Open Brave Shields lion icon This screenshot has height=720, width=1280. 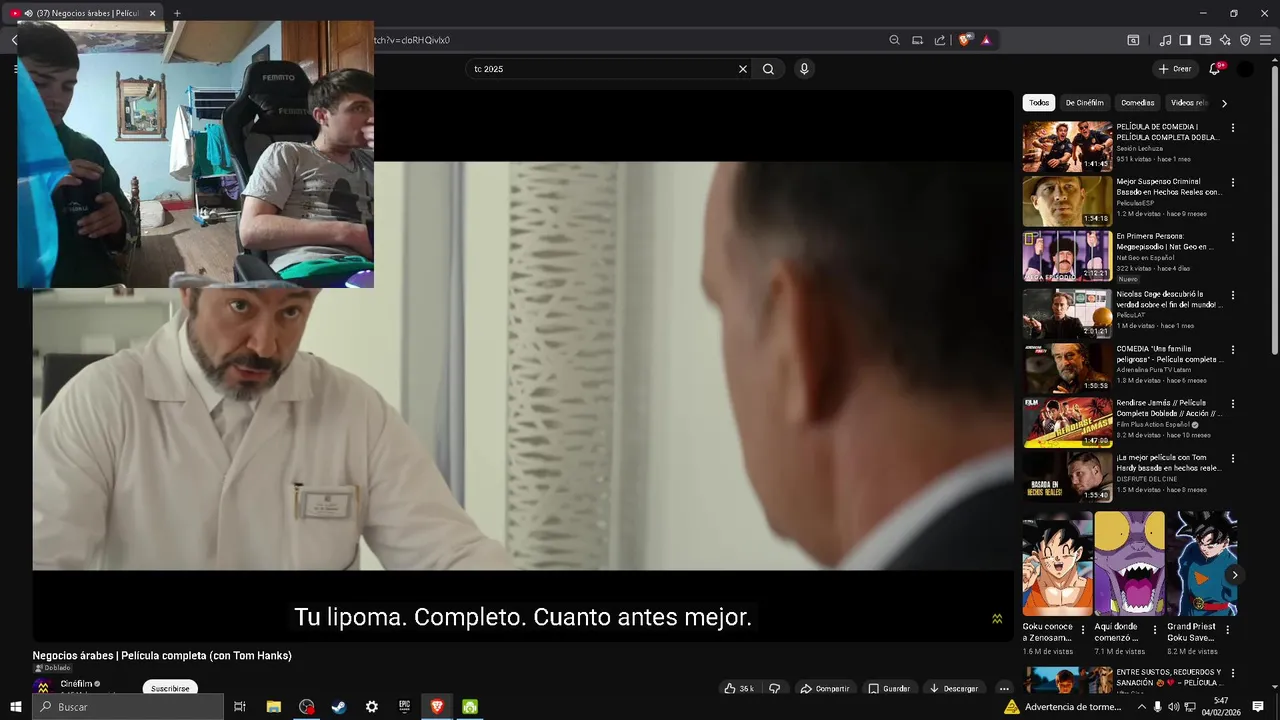(x=964, y=40)
